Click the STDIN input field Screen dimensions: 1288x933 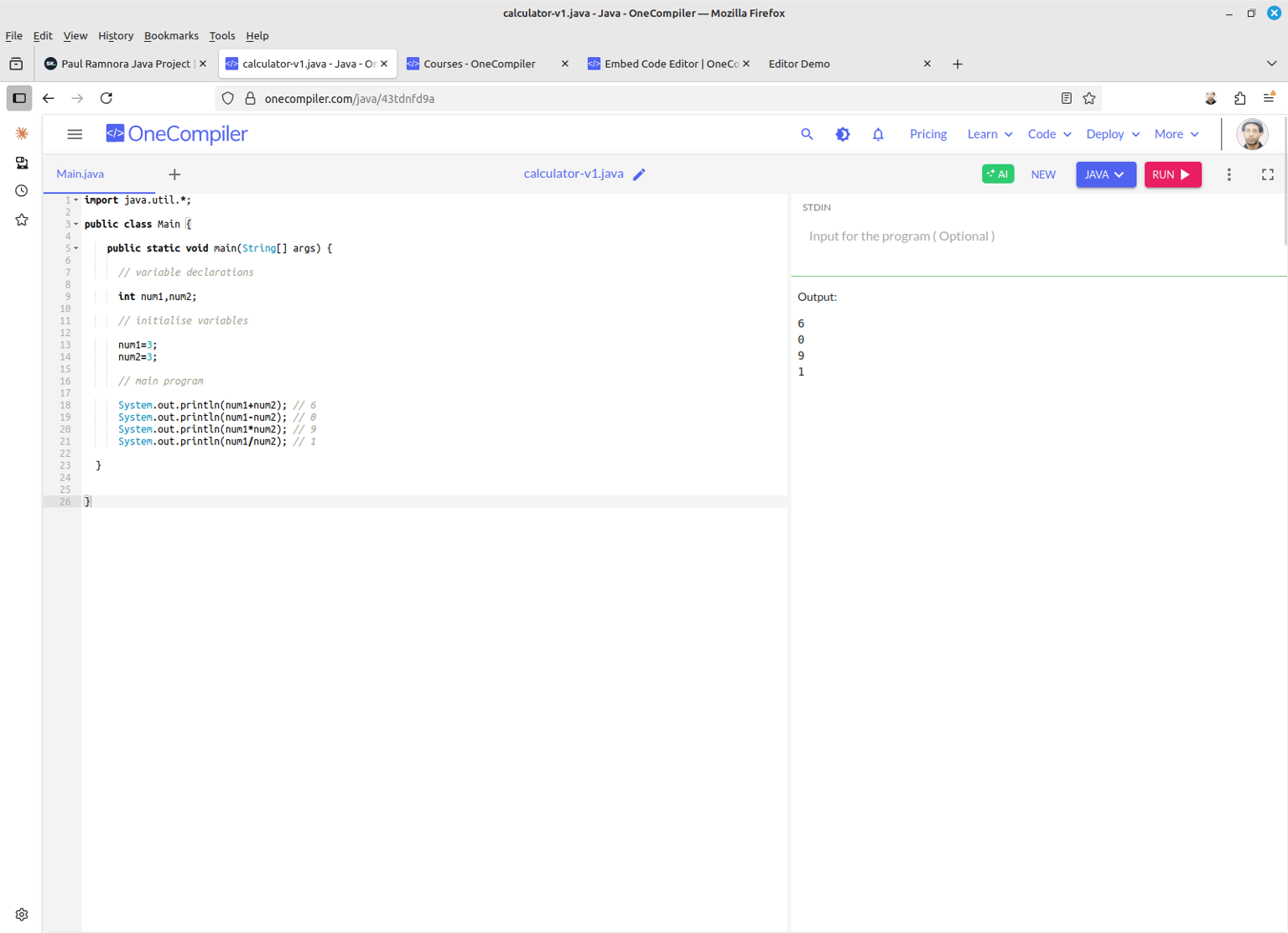coord(1038,236)
